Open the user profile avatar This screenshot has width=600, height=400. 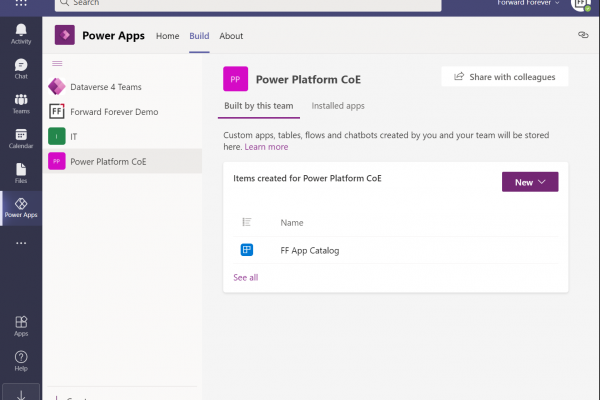(x=582, y=4)
